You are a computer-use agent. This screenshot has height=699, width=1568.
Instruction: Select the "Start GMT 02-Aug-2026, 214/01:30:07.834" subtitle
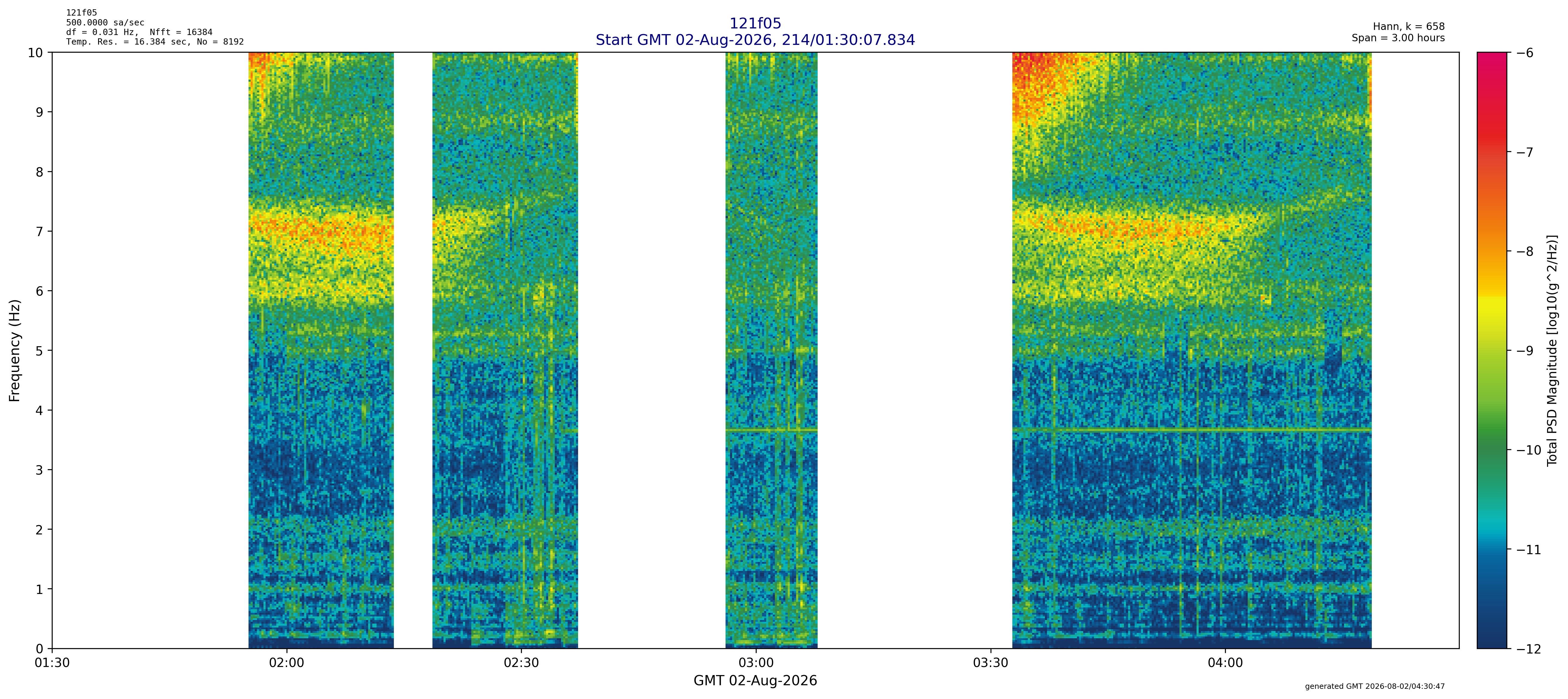pos(755,40)
